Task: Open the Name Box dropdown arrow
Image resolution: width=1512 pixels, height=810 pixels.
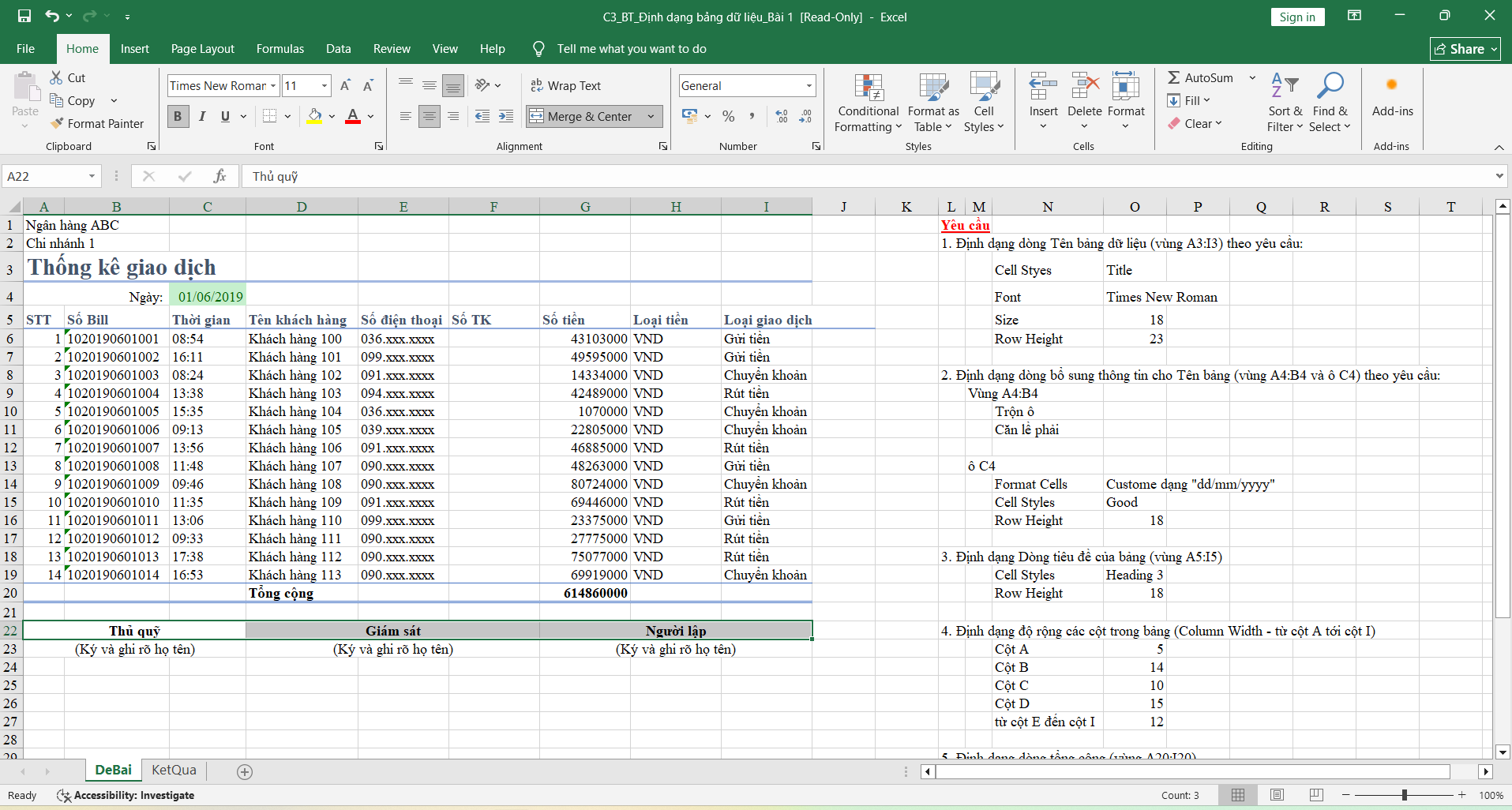Action: 92,176
